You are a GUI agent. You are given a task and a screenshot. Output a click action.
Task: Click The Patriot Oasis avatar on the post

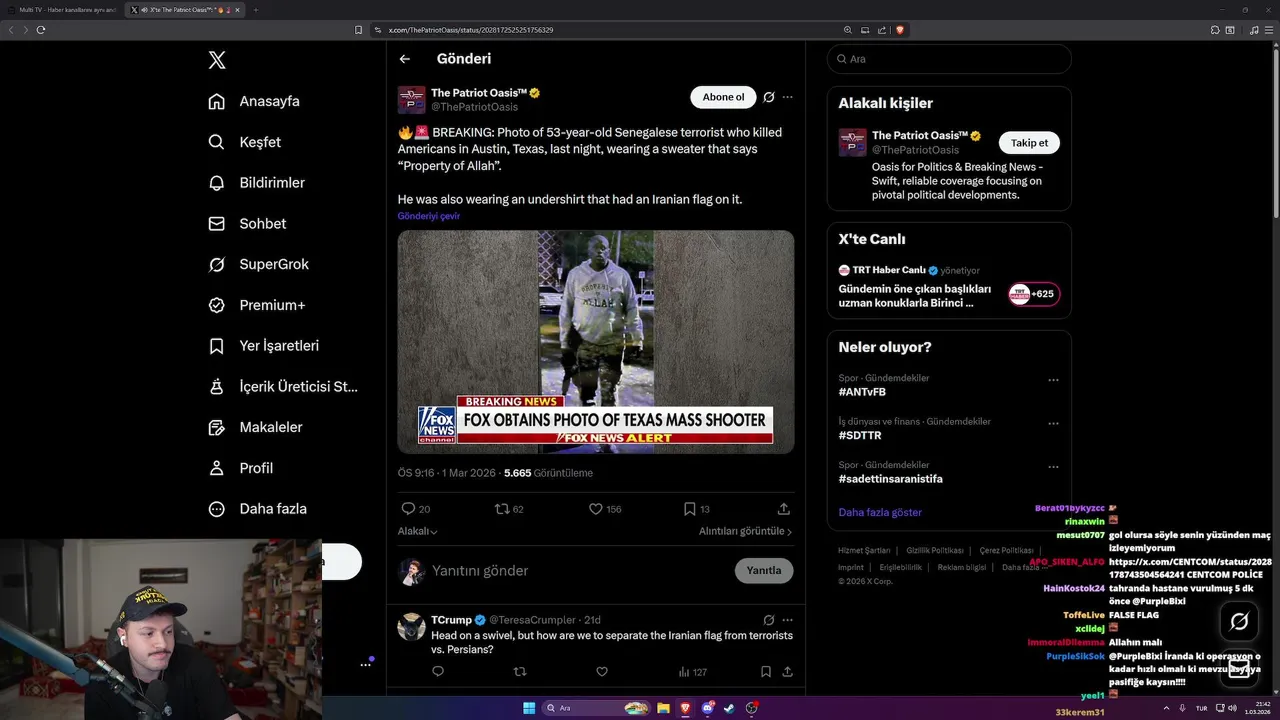tap(411, 100)
